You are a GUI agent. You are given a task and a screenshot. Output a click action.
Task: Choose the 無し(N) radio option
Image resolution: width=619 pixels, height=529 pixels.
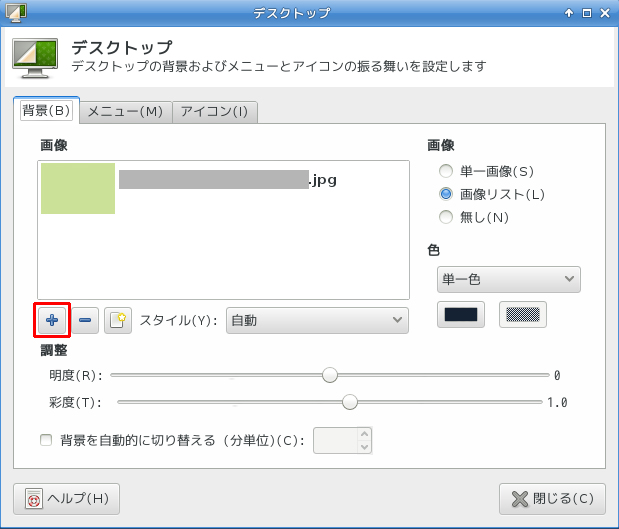click(447, 216)
